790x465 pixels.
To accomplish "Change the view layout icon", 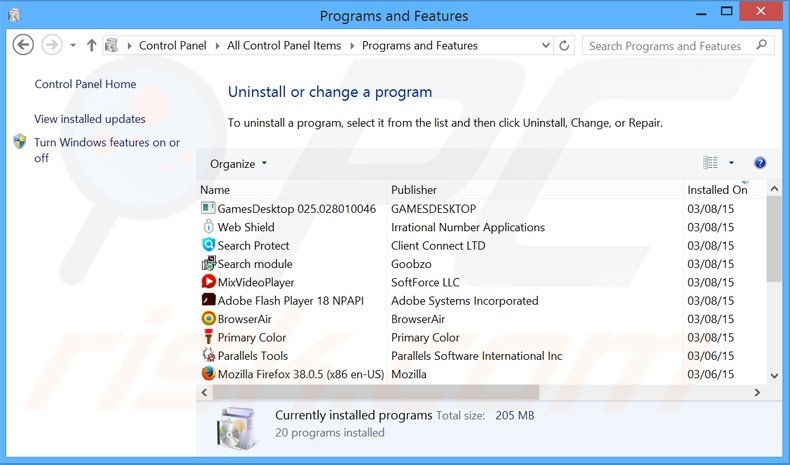I will pos(710,163).
